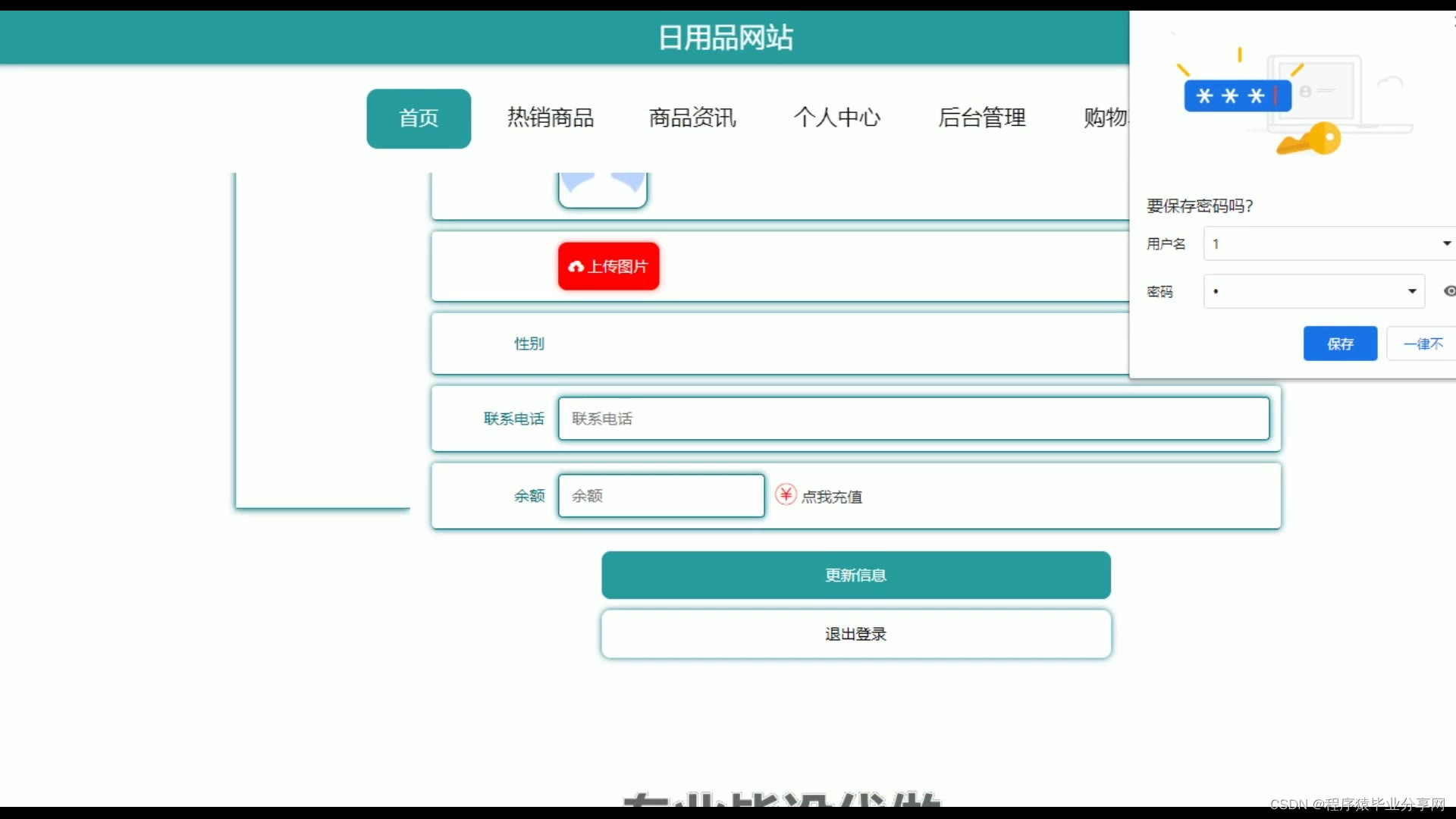Viewport: 1456px width, 819px height.
Task: Open the 热销商品 menu item
Action: coord(551,118)
